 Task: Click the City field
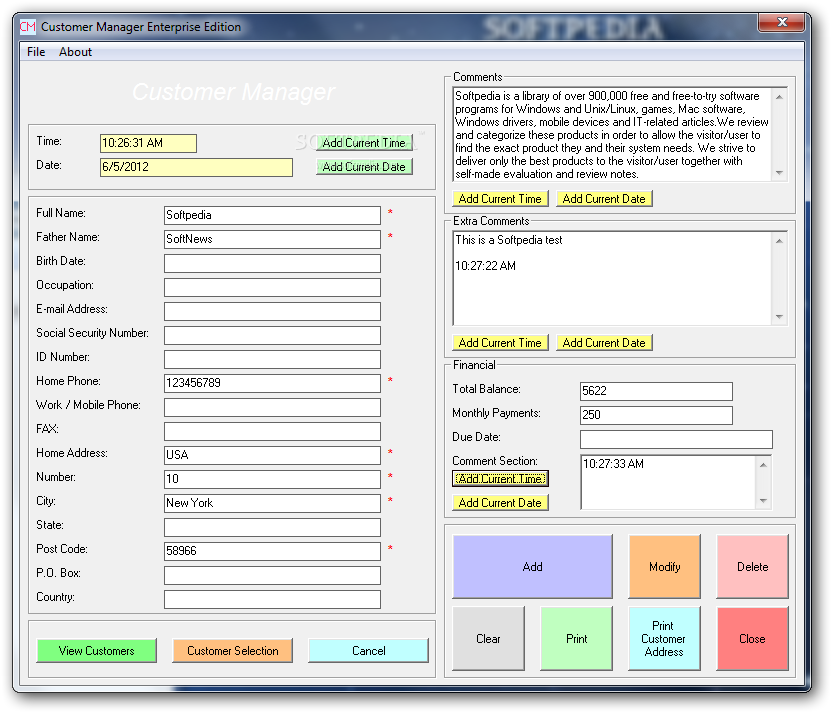272,503
